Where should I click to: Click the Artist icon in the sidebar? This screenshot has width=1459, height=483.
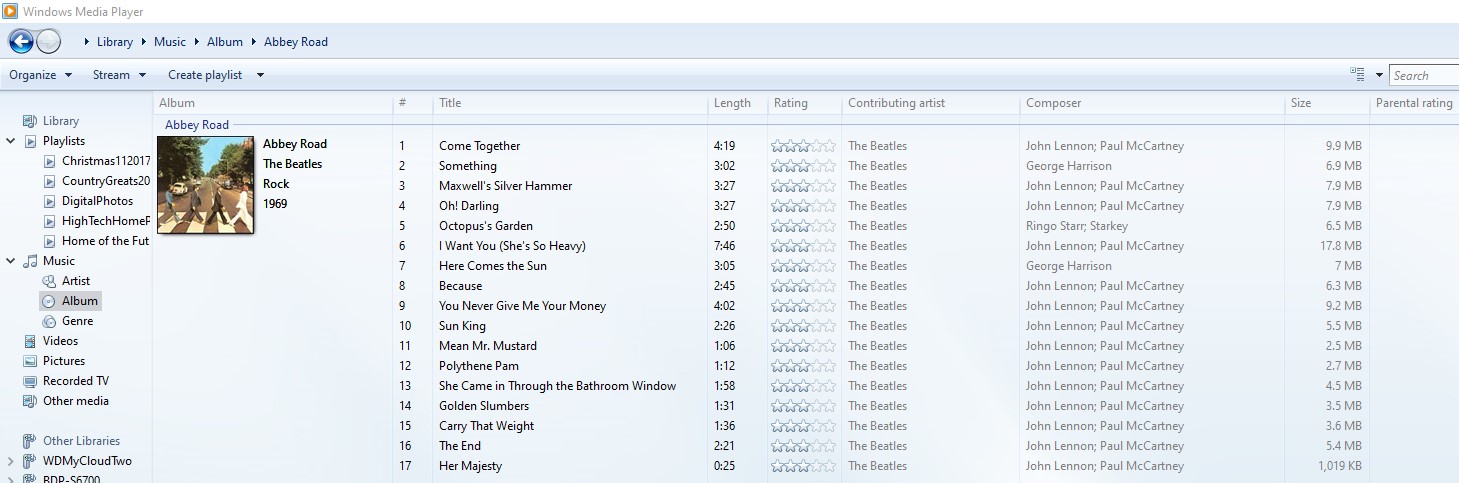(50, 281)
